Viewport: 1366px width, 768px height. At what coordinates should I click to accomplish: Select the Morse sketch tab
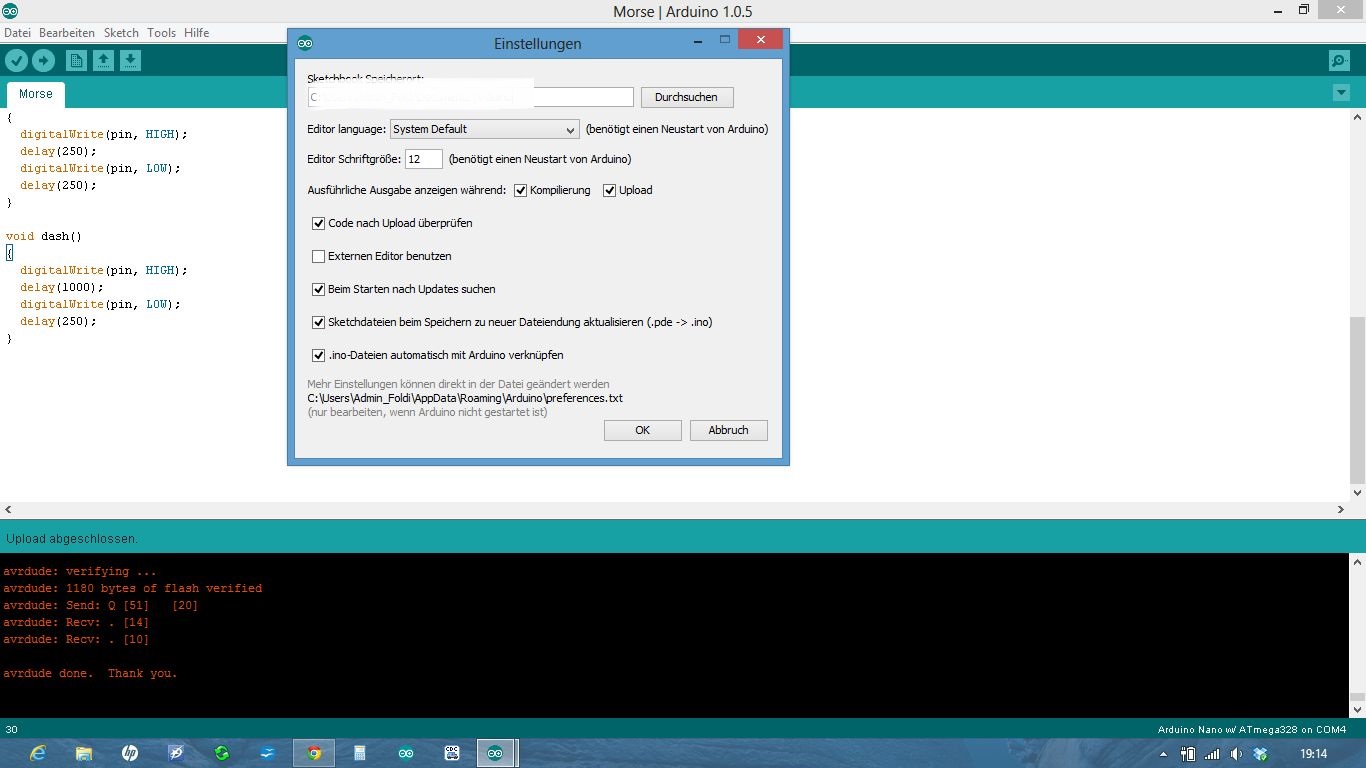pos(36,94)
